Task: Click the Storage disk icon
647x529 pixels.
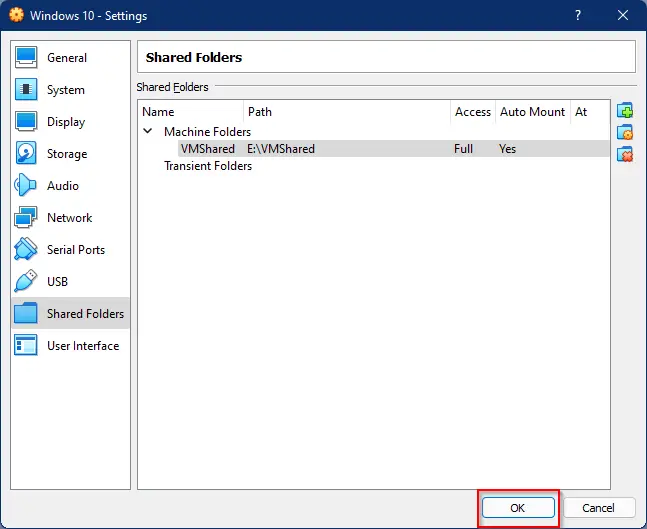Action: tap(26, 153)
